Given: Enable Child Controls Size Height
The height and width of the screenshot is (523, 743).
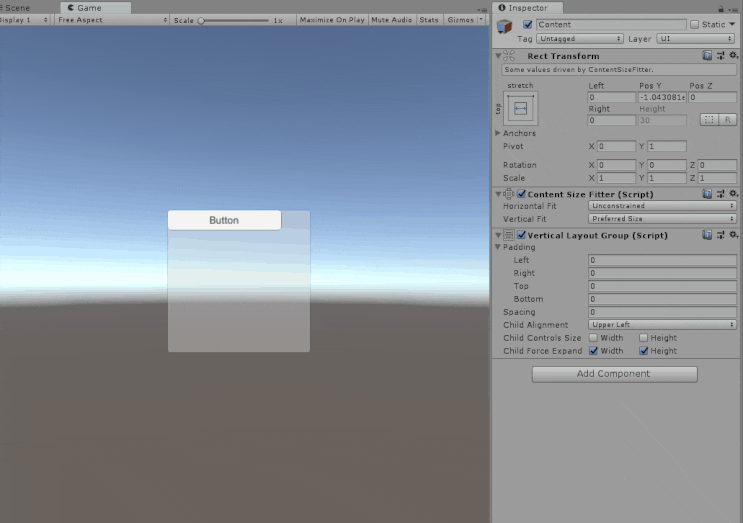Looking at the screenshot, I should click(x=643, y=338).
